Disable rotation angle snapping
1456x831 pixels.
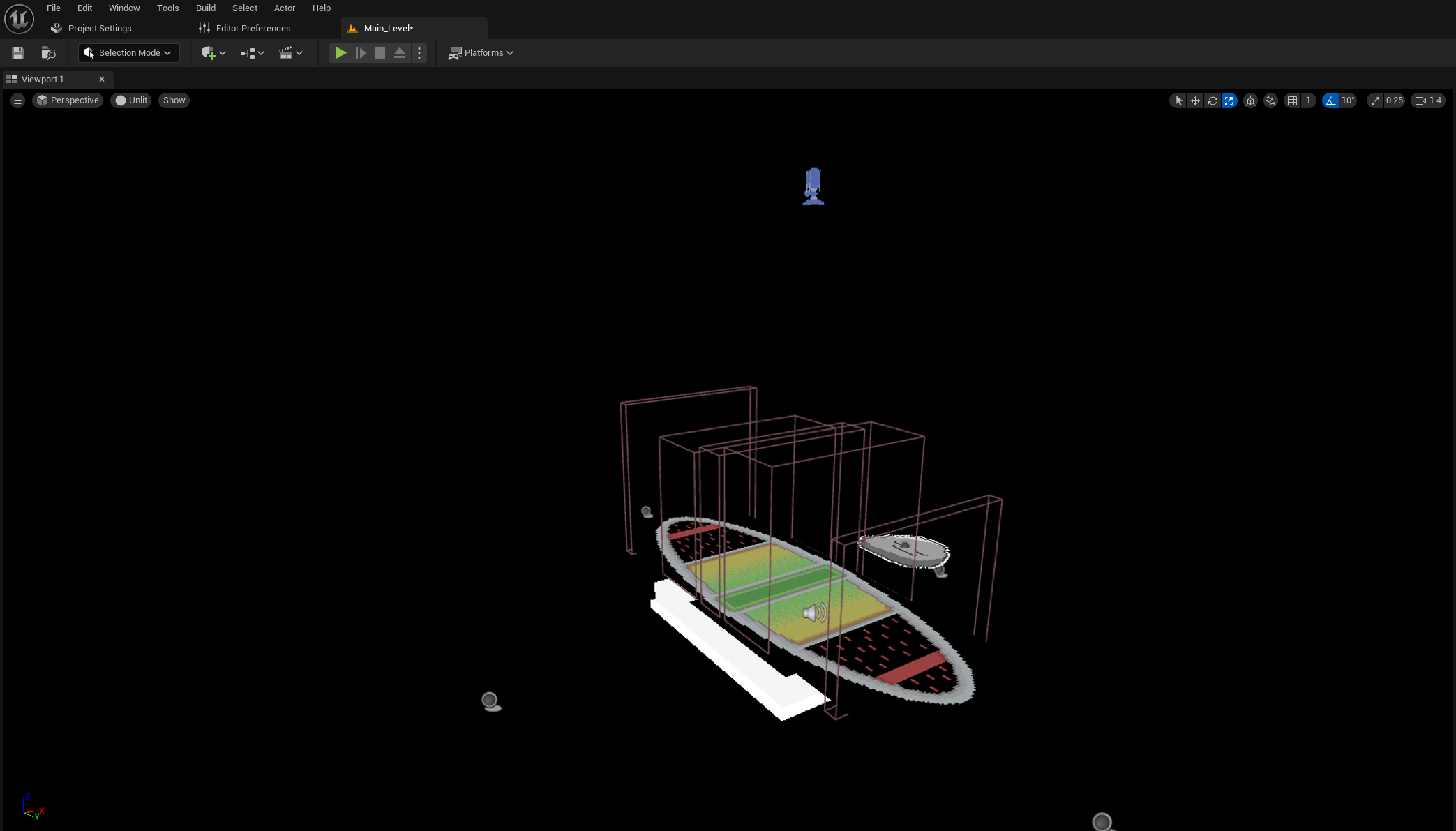(x=1330, y=100)
